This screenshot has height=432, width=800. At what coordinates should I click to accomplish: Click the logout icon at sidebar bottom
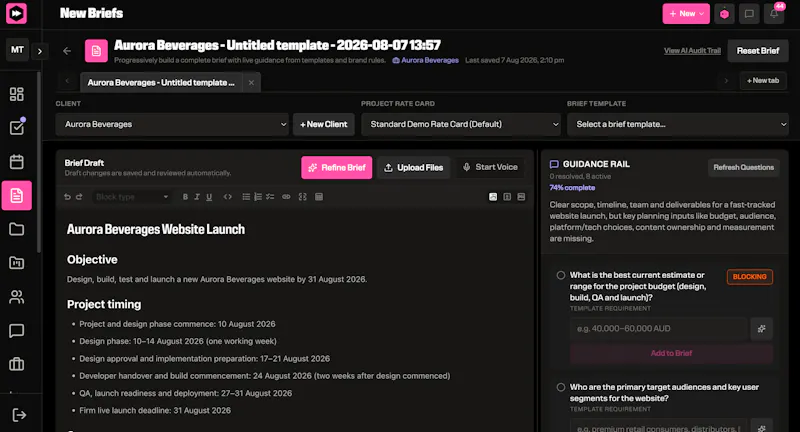[x=19, y=415]
